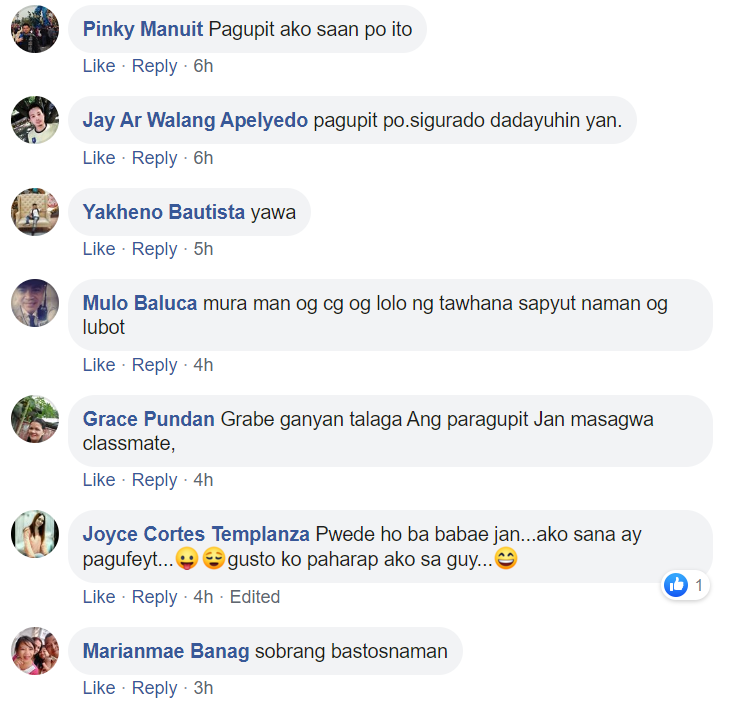Open Grace Pundan name link
This screenshot has height=711, width=749.
(x=149, y=419)
